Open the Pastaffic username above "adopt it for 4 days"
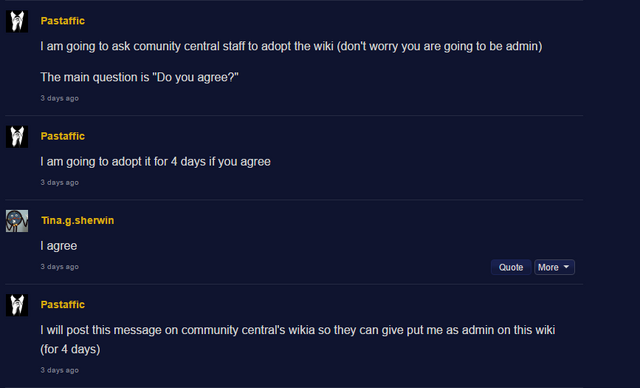640x388 pixels. click(62, 136)
